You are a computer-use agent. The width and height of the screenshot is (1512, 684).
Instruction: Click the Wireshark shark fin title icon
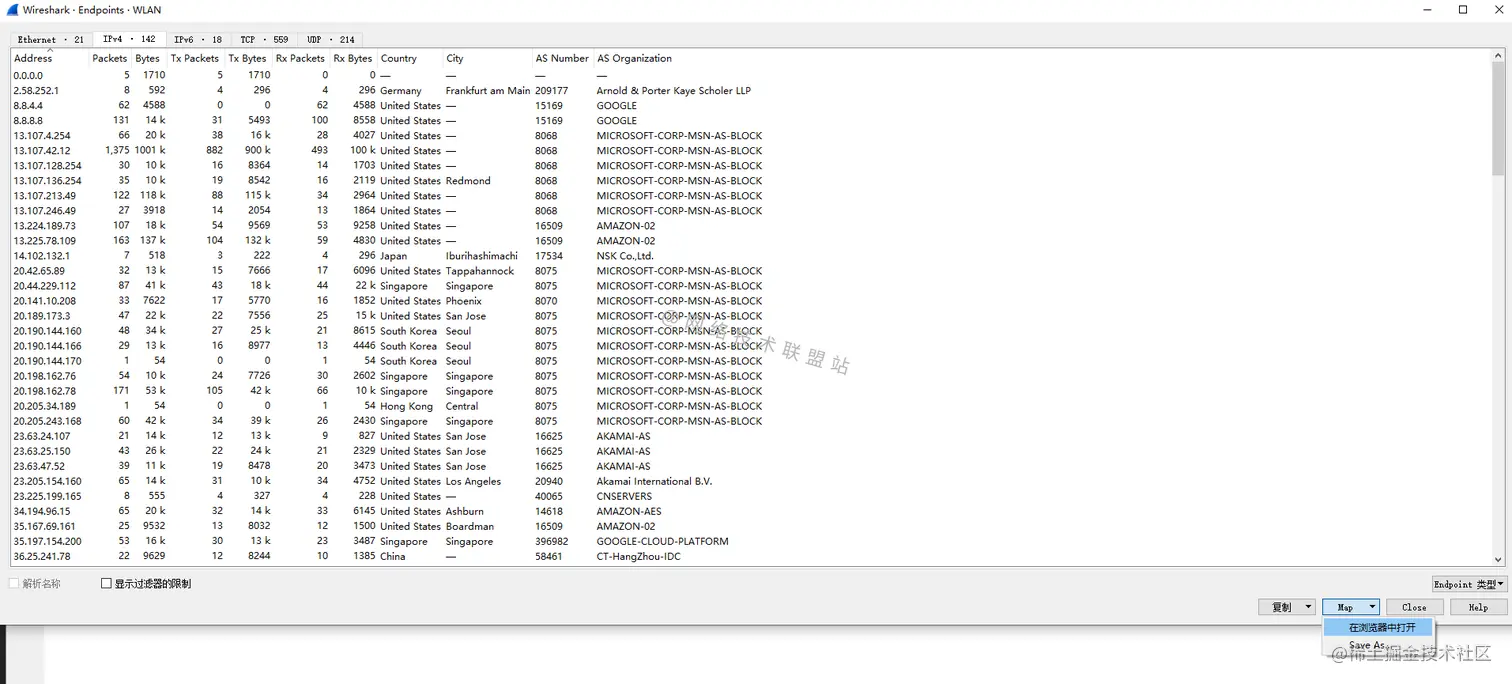(11, 10)
